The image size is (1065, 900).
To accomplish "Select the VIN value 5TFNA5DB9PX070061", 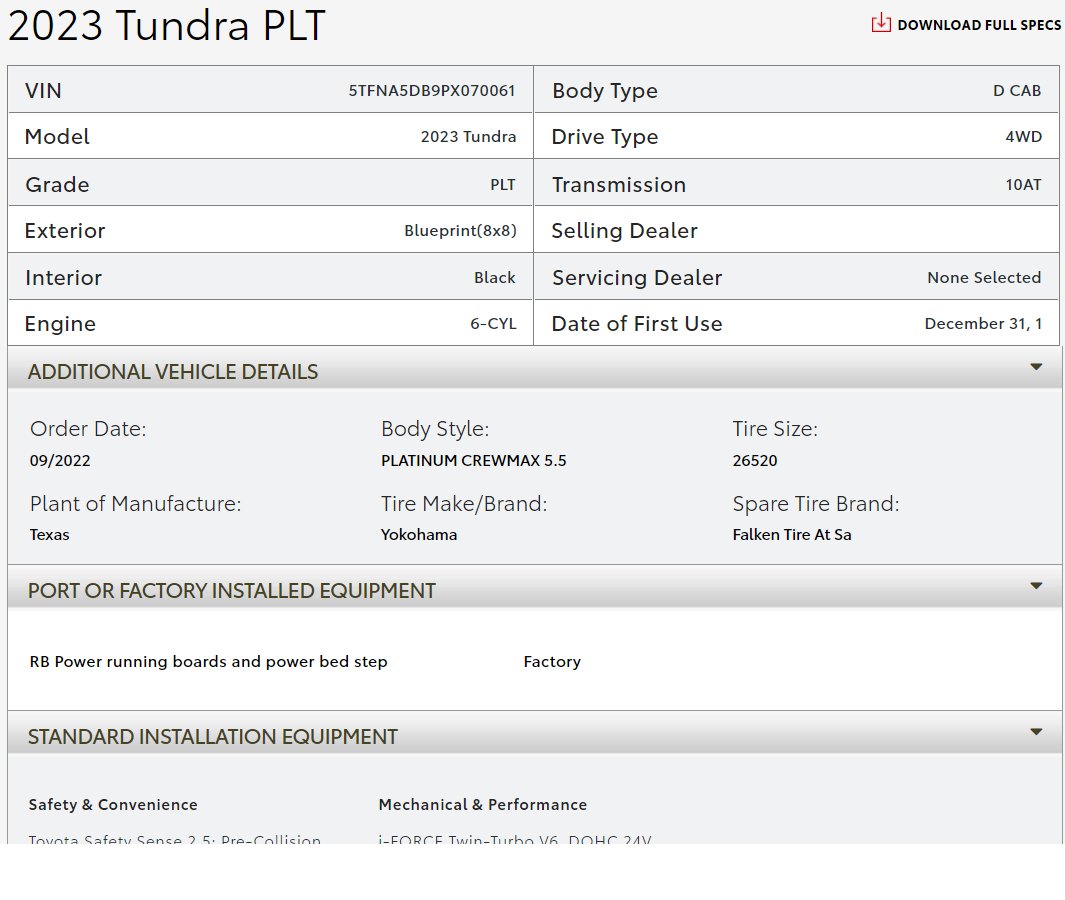I will [x=432, y=90].
